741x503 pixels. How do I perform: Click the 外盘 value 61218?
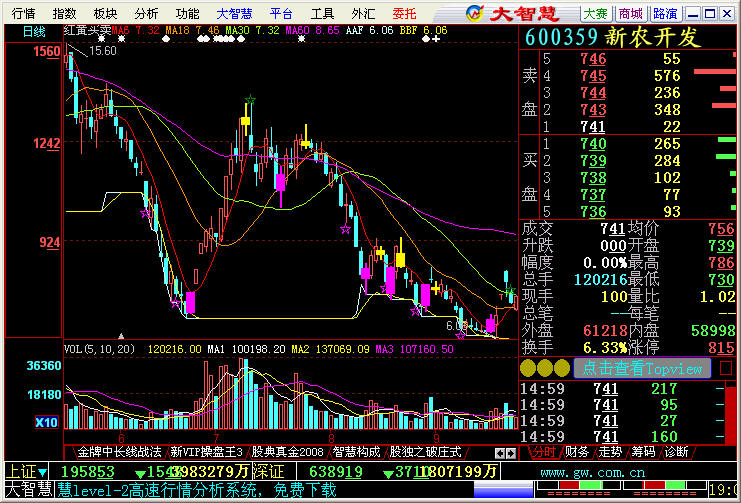click(605, 330)
